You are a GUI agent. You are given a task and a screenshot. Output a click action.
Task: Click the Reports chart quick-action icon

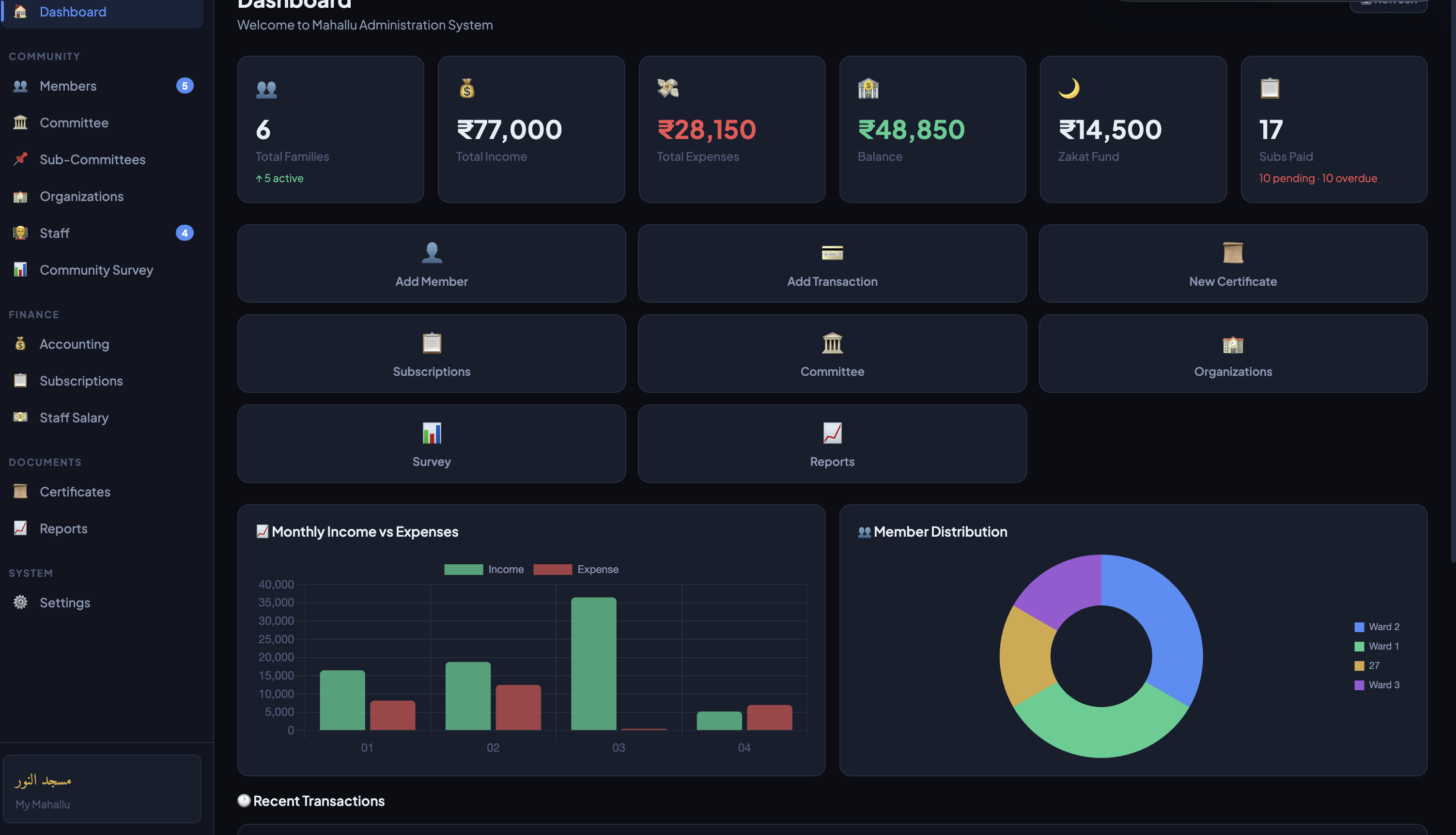[x=832, y=433]
